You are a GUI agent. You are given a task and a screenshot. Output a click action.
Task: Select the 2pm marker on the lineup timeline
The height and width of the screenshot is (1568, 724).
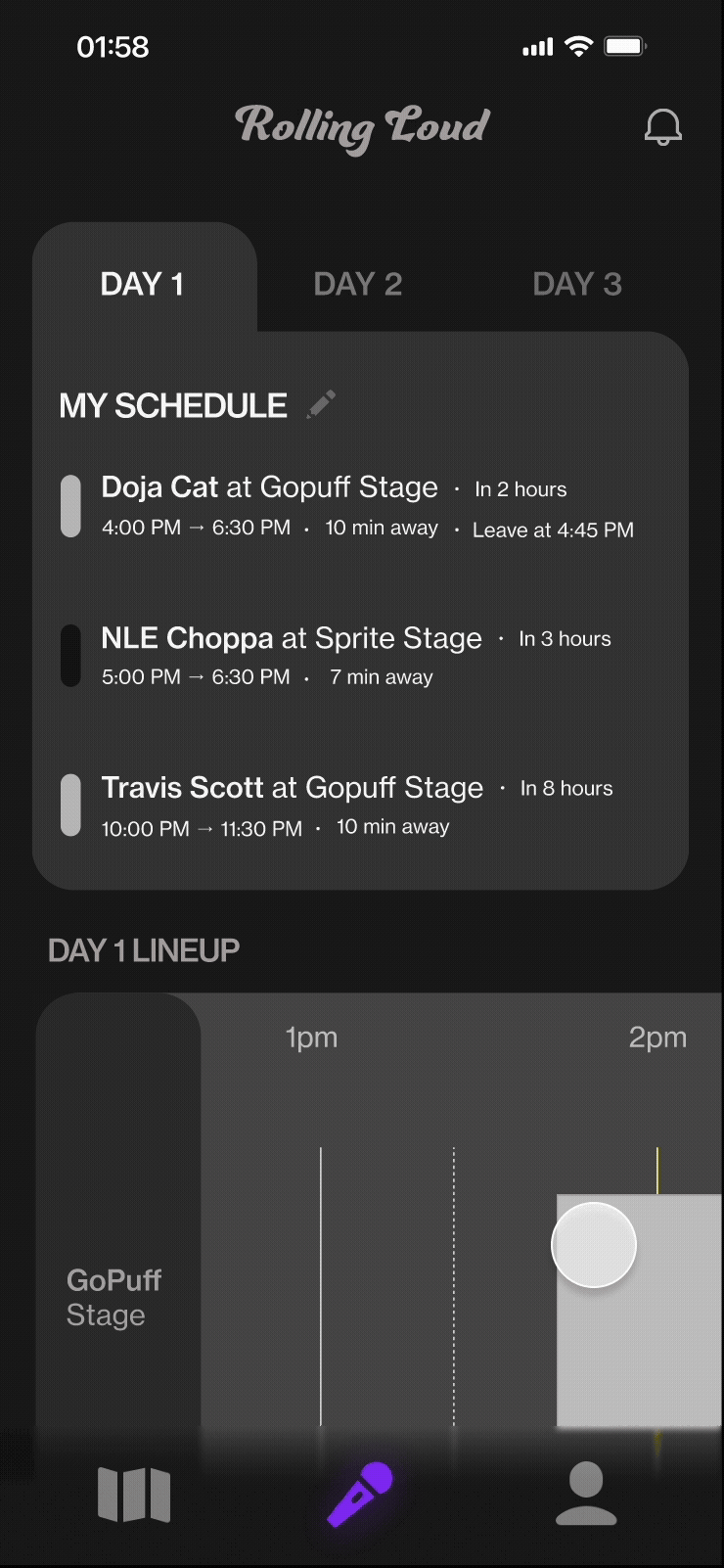657,1038
